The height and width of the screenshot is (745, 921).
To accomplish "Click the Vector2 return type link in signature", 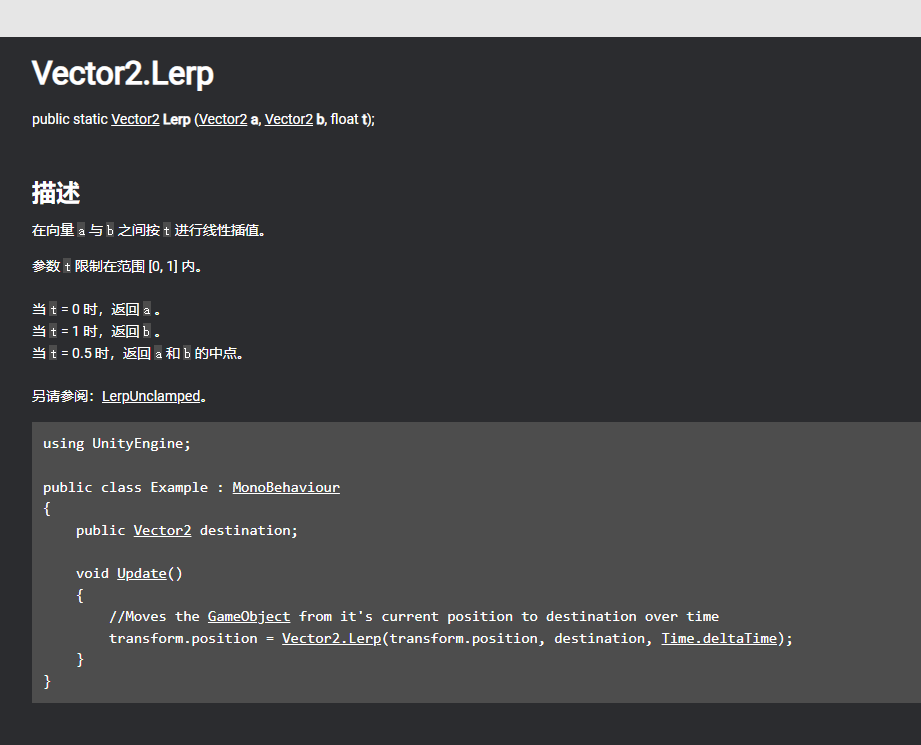I will pyautogui.click(x=135, y=119).
